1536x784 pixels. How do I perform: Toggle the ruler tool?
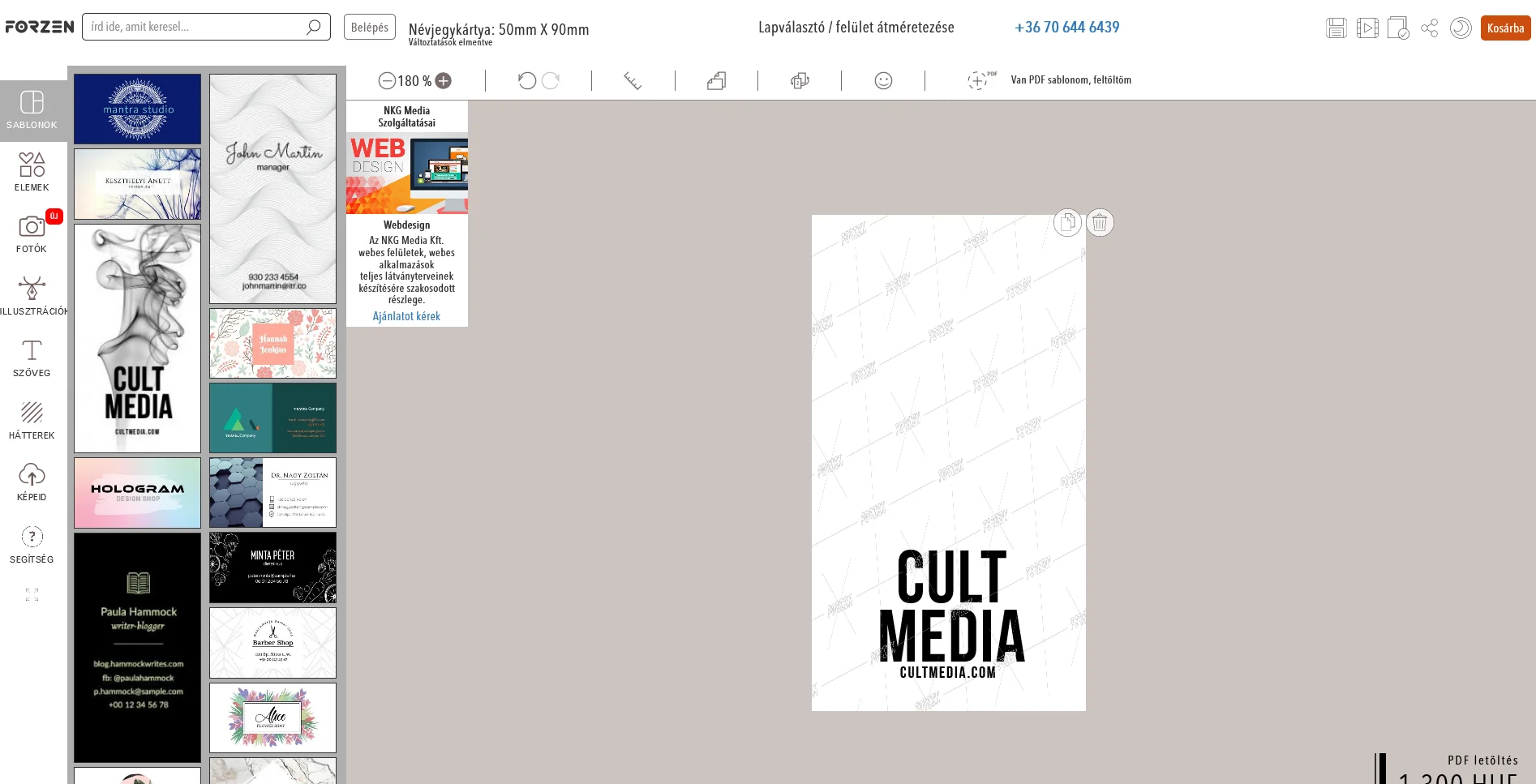[633, 80]
